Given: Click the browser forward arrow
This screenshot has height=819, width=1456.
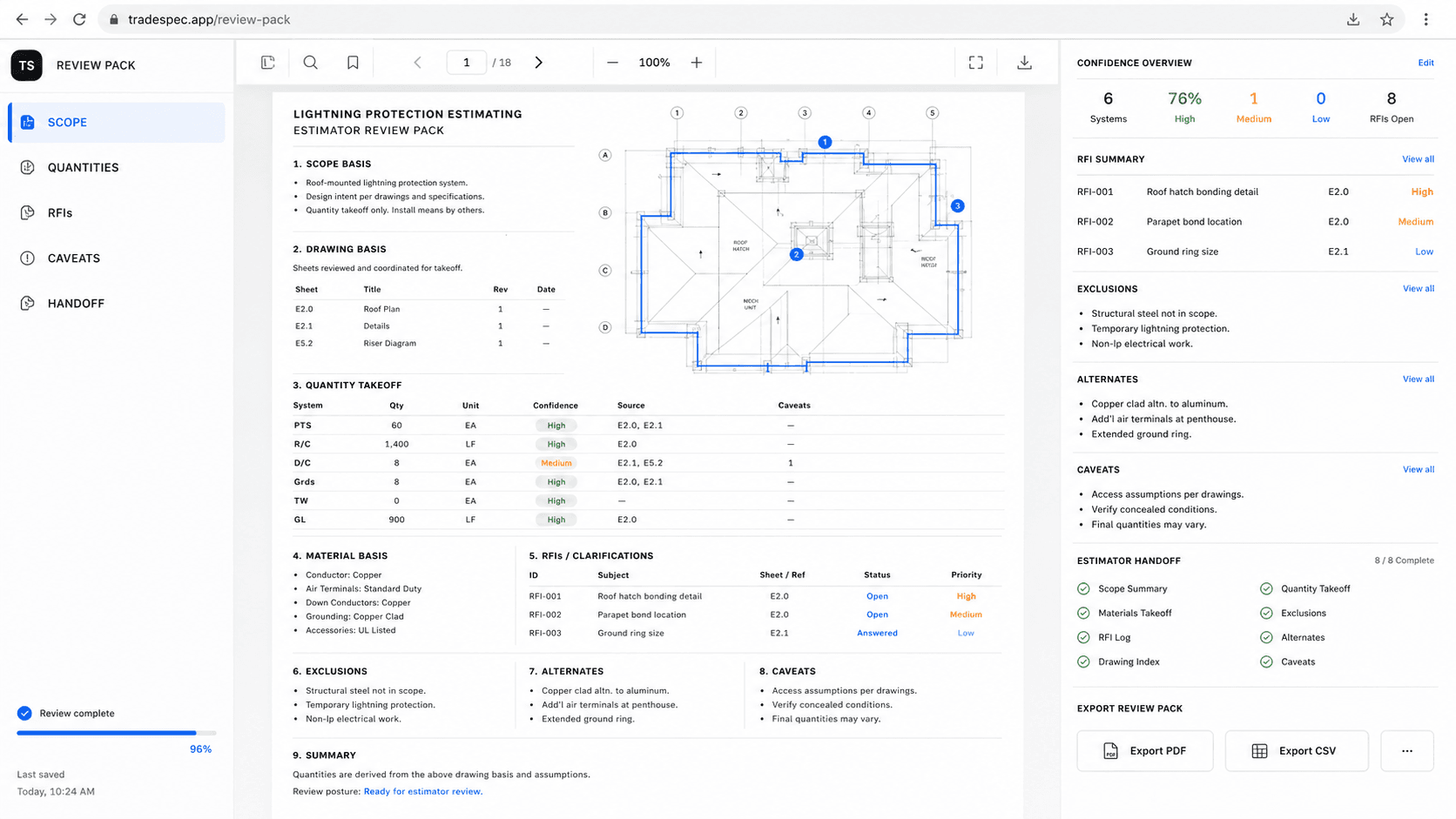Looking at the screenshot, I should [51, 19].
